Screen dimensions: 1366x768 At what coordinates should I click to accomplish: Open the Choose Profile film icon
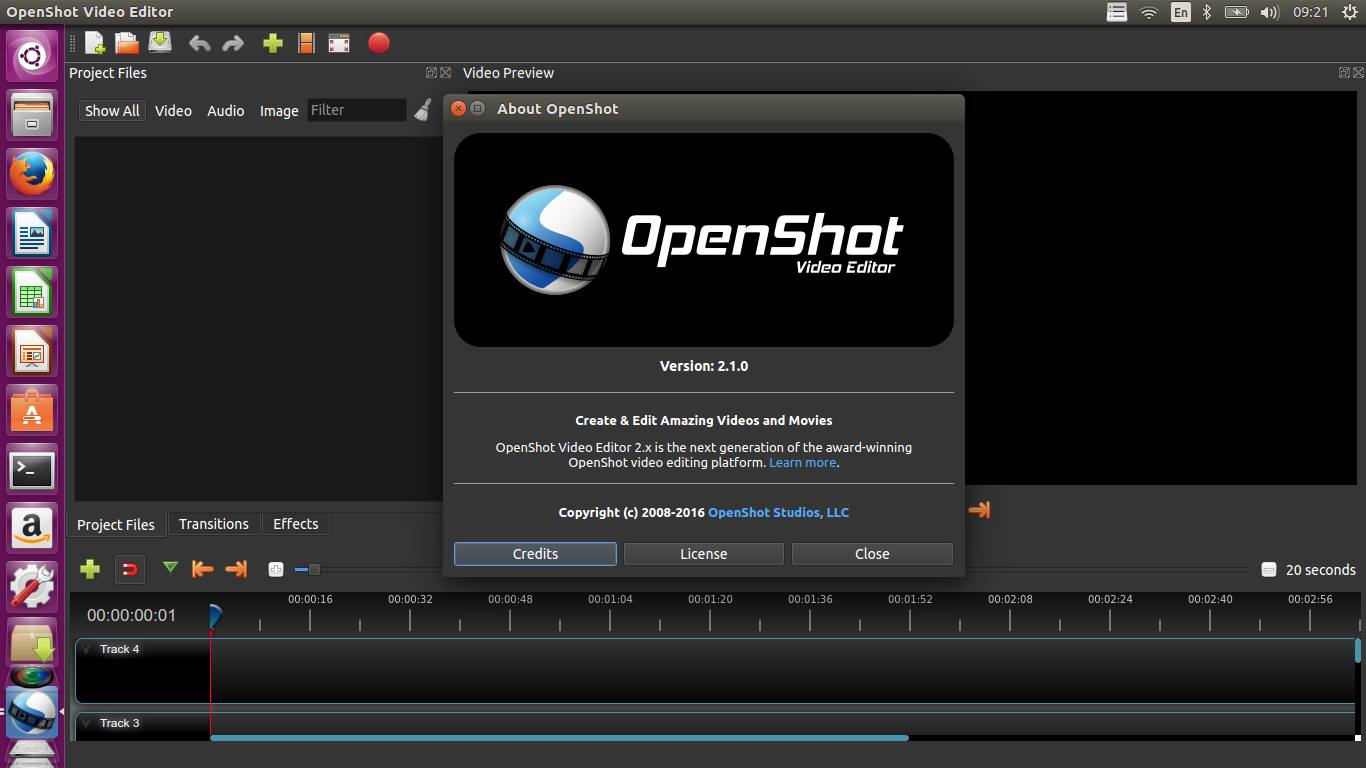(x=307, y=43)
